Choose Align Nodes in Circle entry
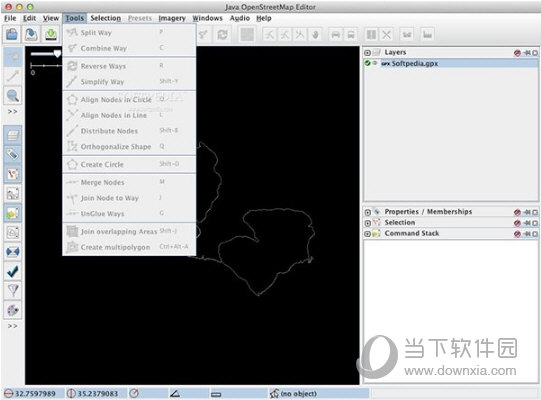Image resolution: width=541 pixels, height=400 pixels. click(x=129, y=99)
